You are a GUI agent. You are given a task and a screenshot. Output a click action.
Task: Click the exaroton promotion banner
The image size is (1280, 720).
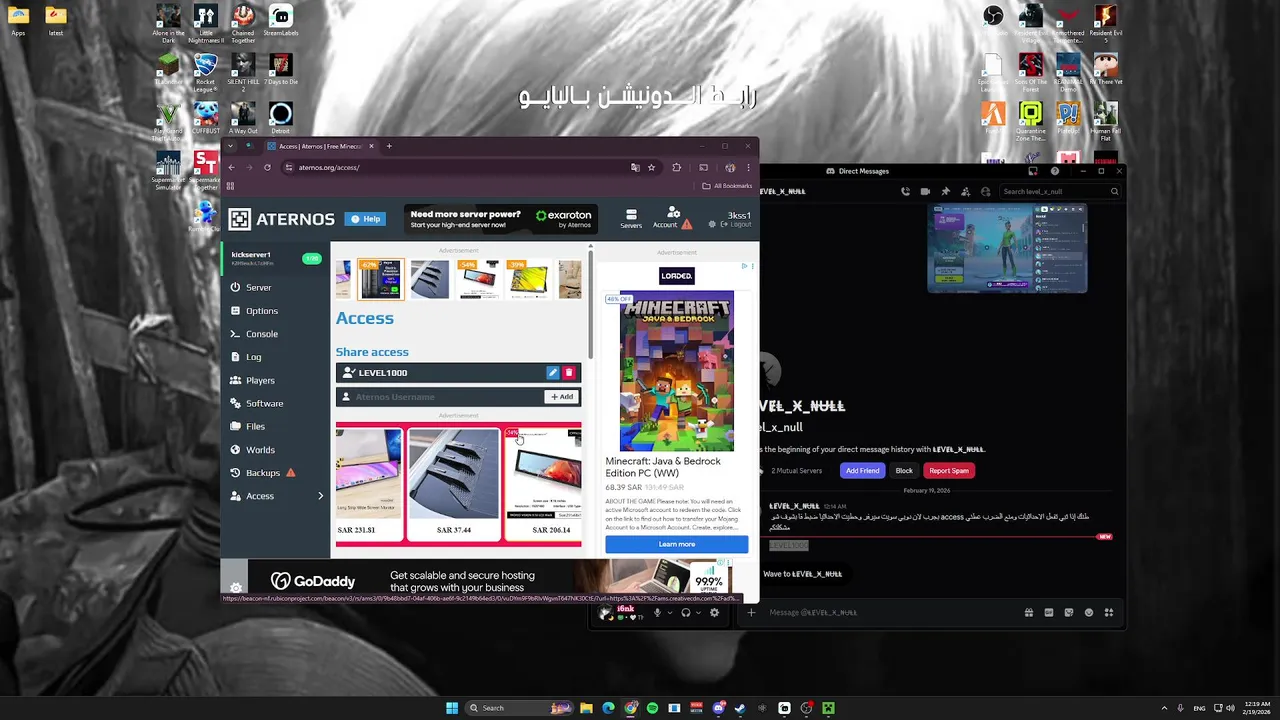tap(501, 219)
